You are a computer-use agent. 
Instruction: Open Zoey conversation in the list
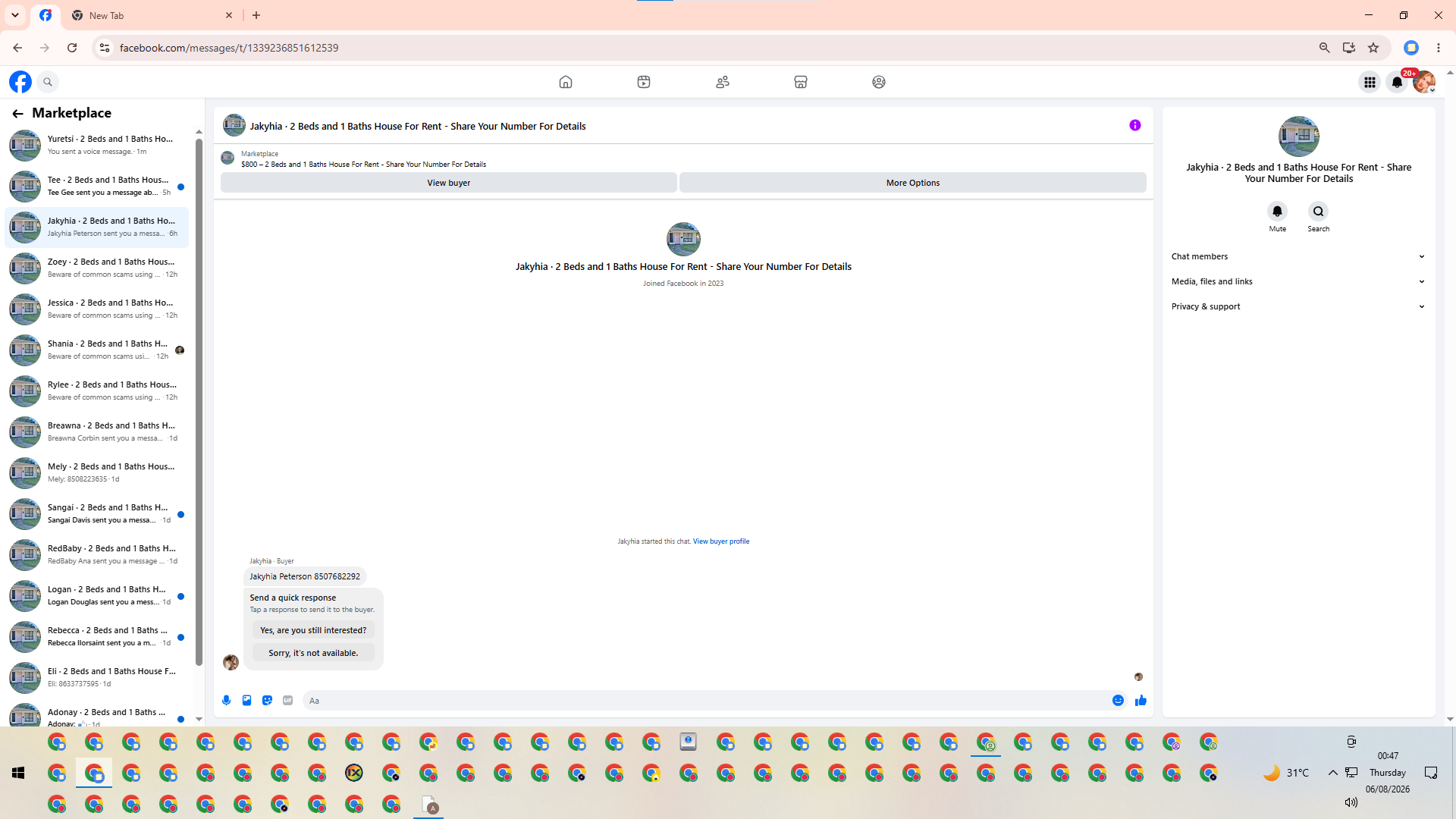point(97,268)
